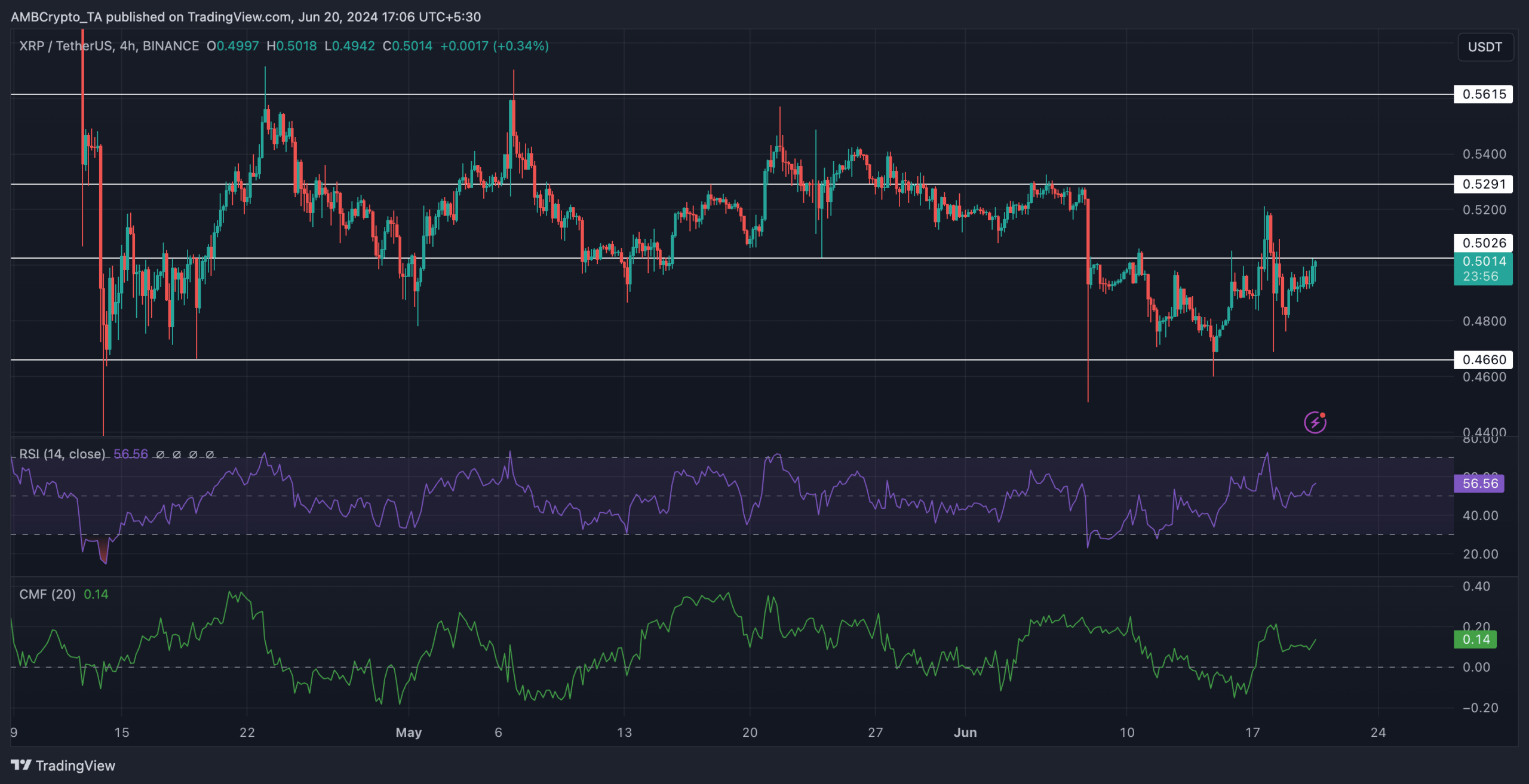
Task: Click the CMF 0.00 scale label
Action: coord(1476,668)
